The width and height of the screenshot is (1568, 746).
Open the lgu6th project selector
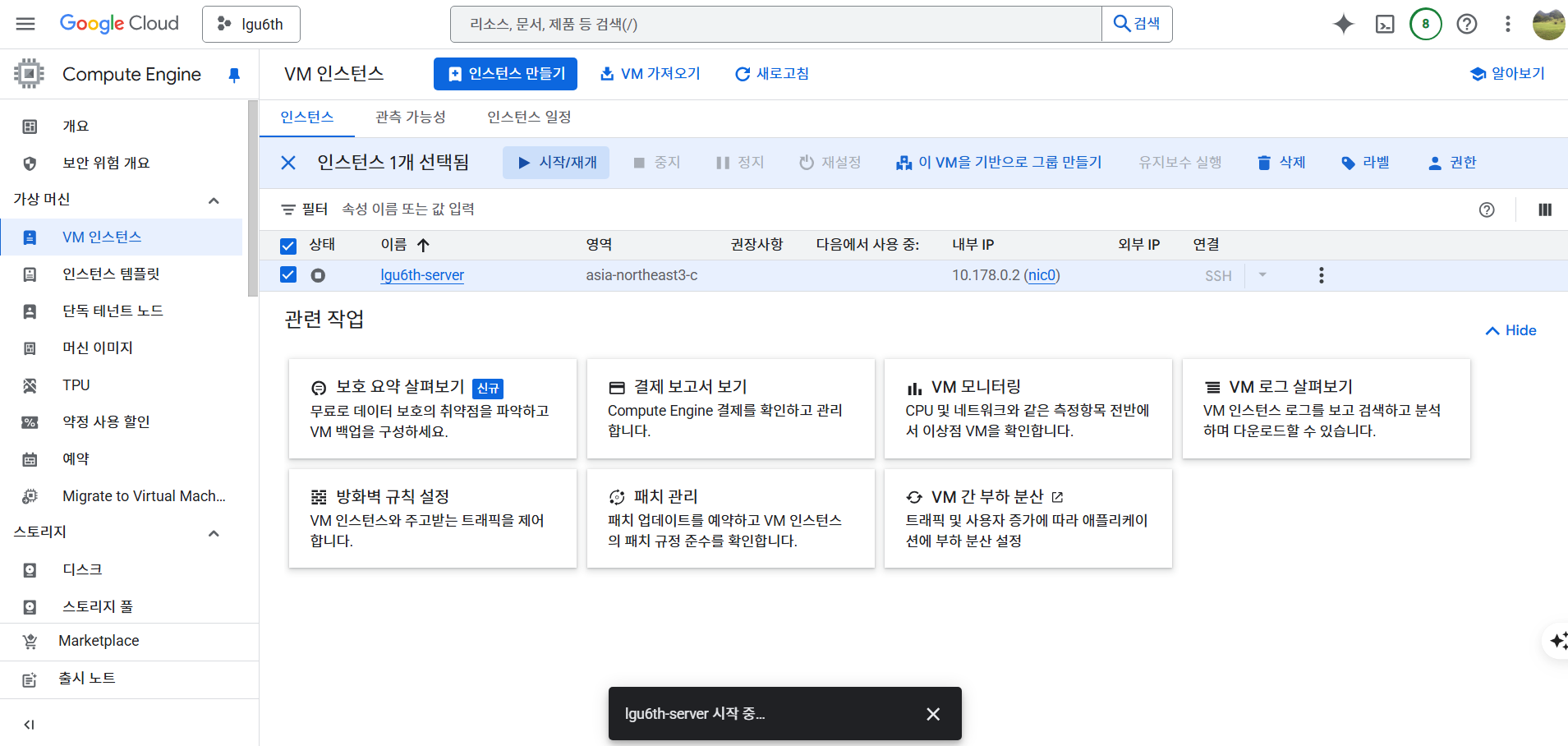251,24
